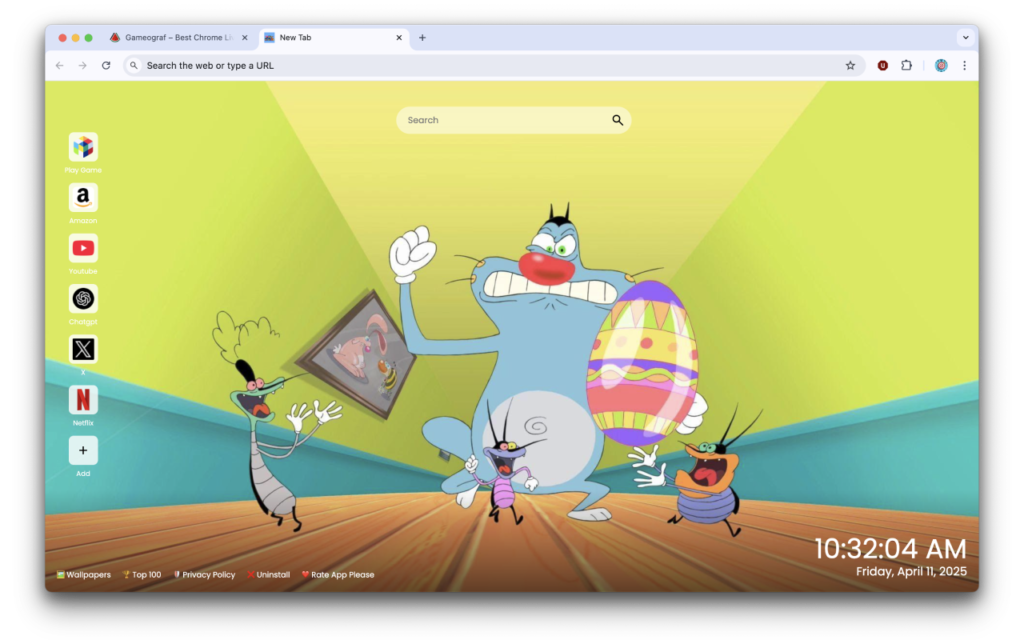Open the Chrome three-dot menu
This screenshot has height=640, width=1024.
(x=965, y=65)
